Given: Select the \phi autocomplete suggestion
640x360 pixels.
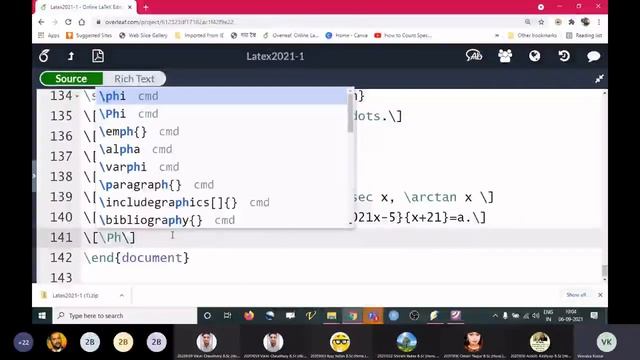Looking at the screenshot, I should point(221,96).
